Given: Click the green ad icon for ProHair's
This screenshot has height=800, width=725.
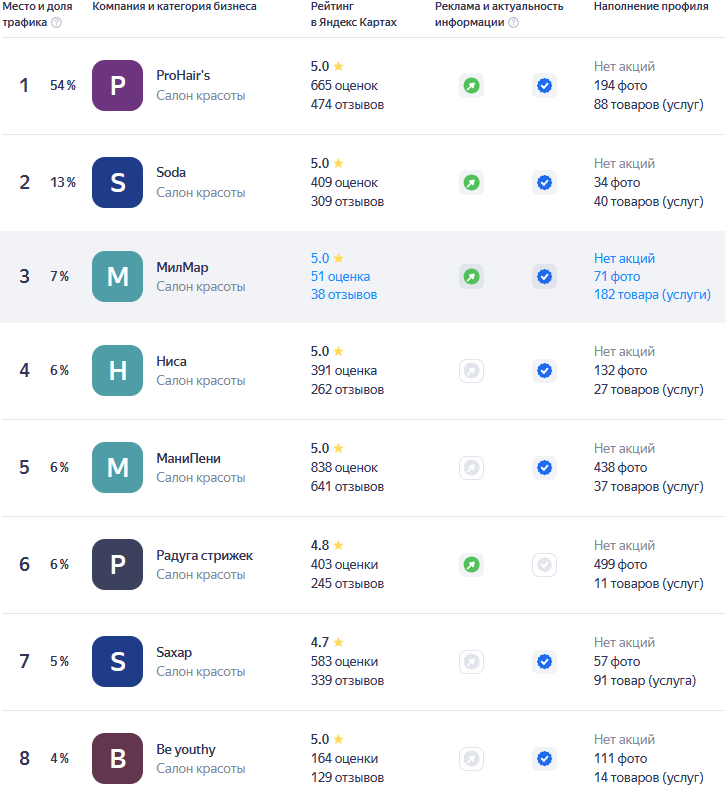Looking at the screenshot, I should 471,86.
